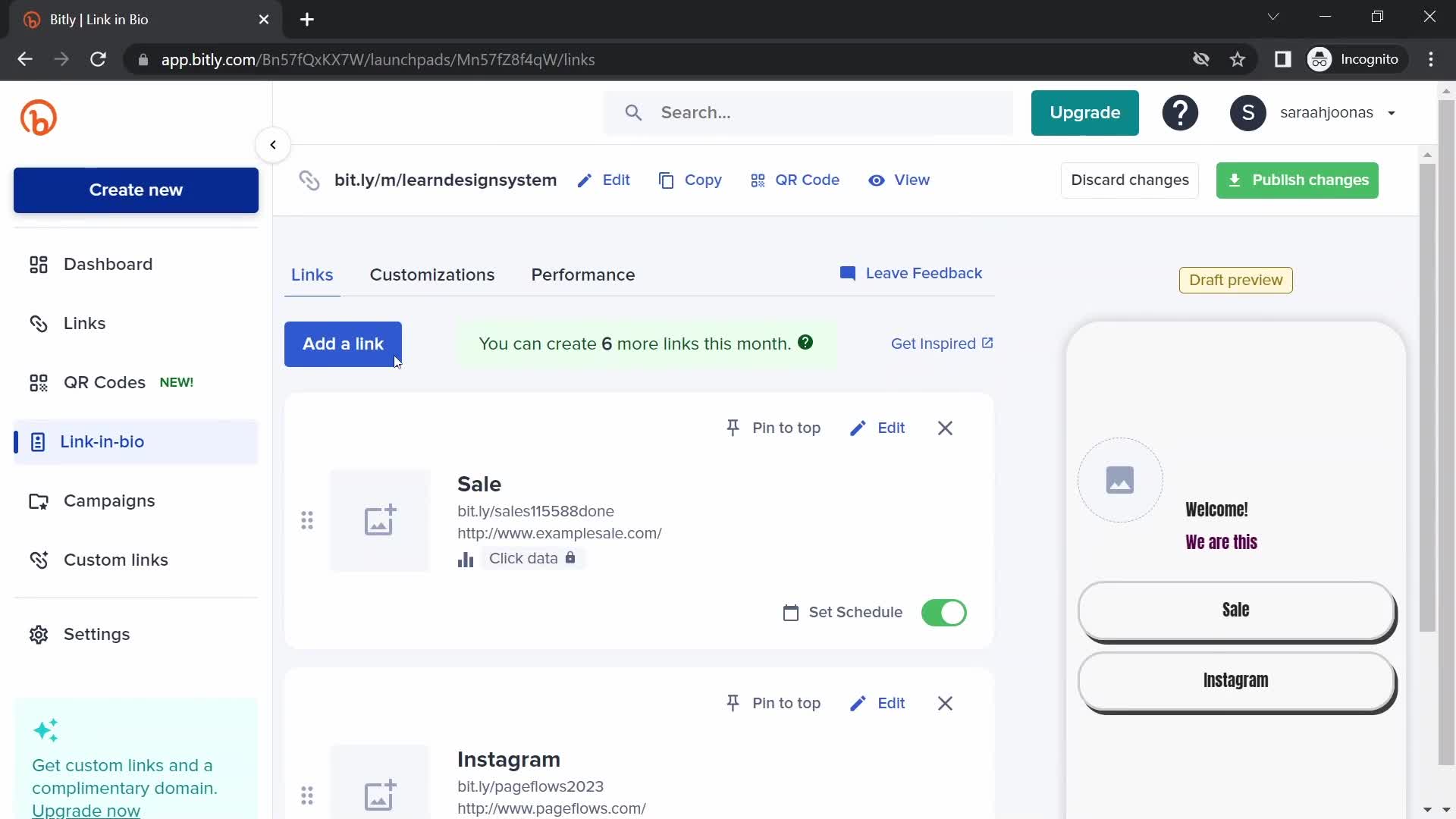1456x819 pixels.
Task: Switch to the Performance tab
Action: 582,275
